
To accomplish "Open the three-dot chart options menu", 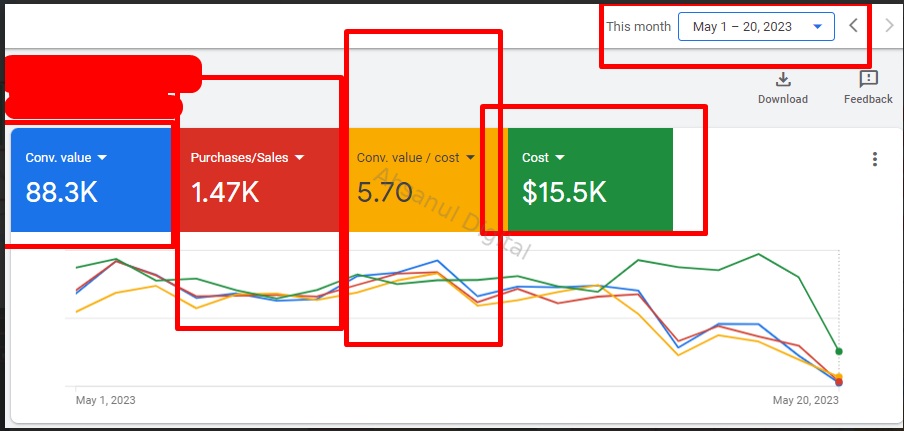I will [875, 159].
